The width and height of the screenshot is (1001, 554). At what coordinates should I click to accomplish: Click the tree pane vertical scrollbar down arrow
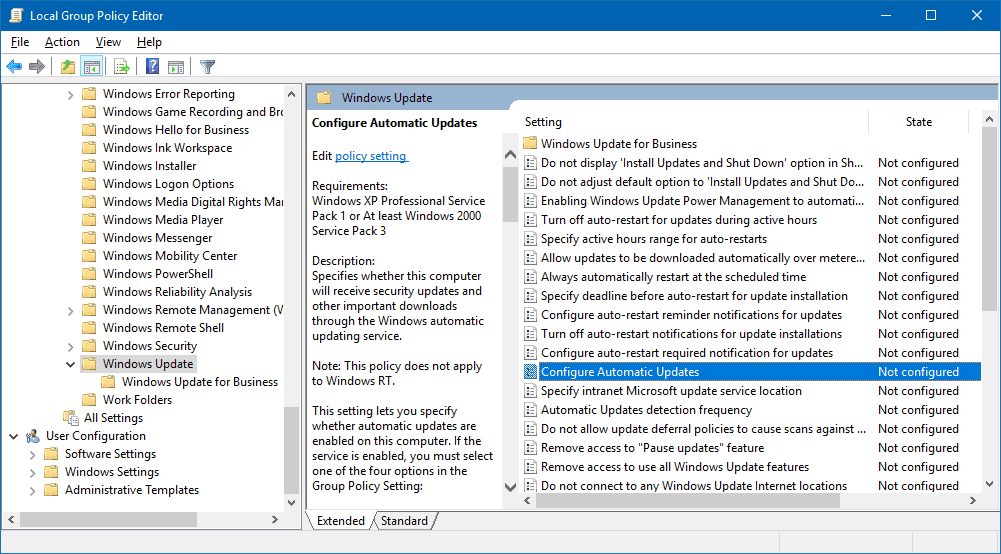point(292,502)
